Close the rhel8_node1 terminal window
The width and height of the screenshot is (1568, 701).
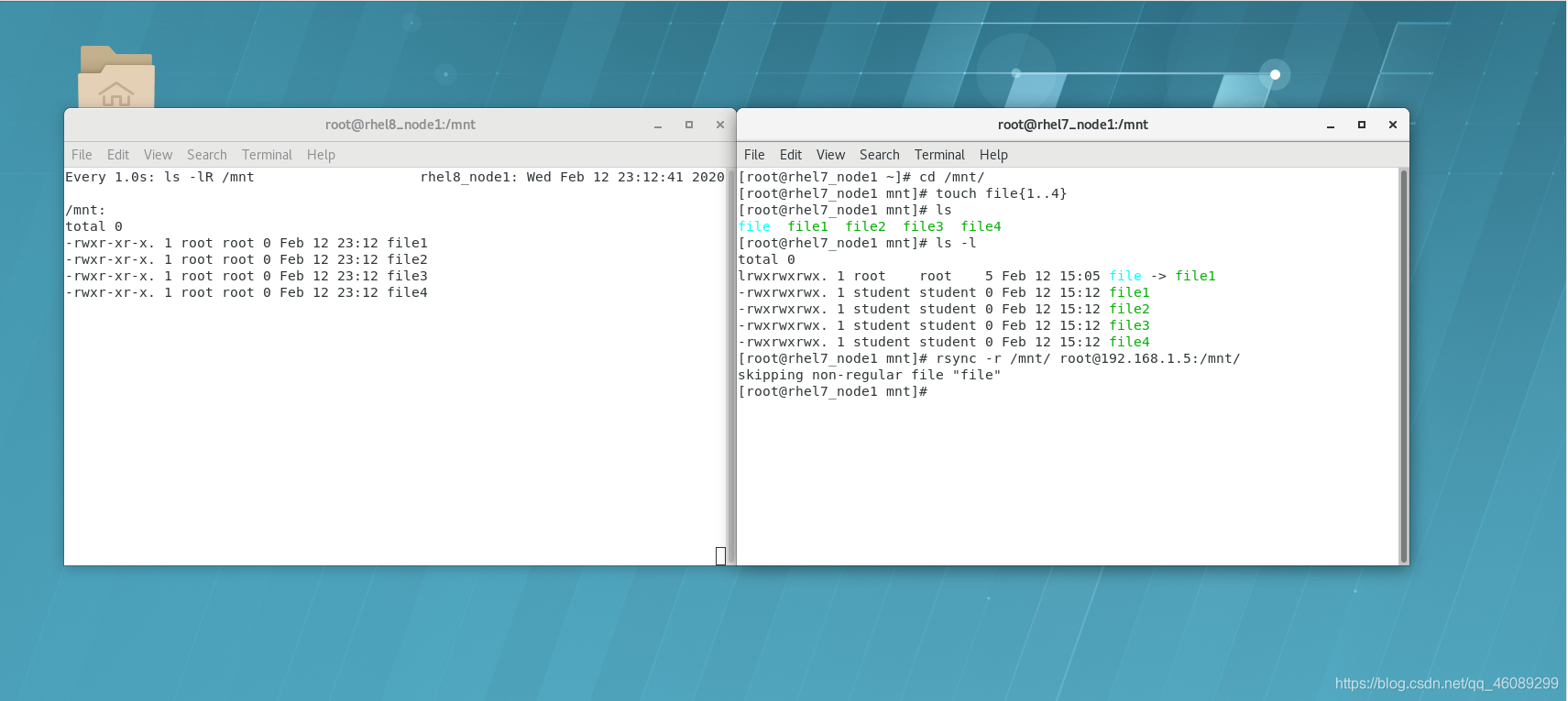tap(720, 125)
